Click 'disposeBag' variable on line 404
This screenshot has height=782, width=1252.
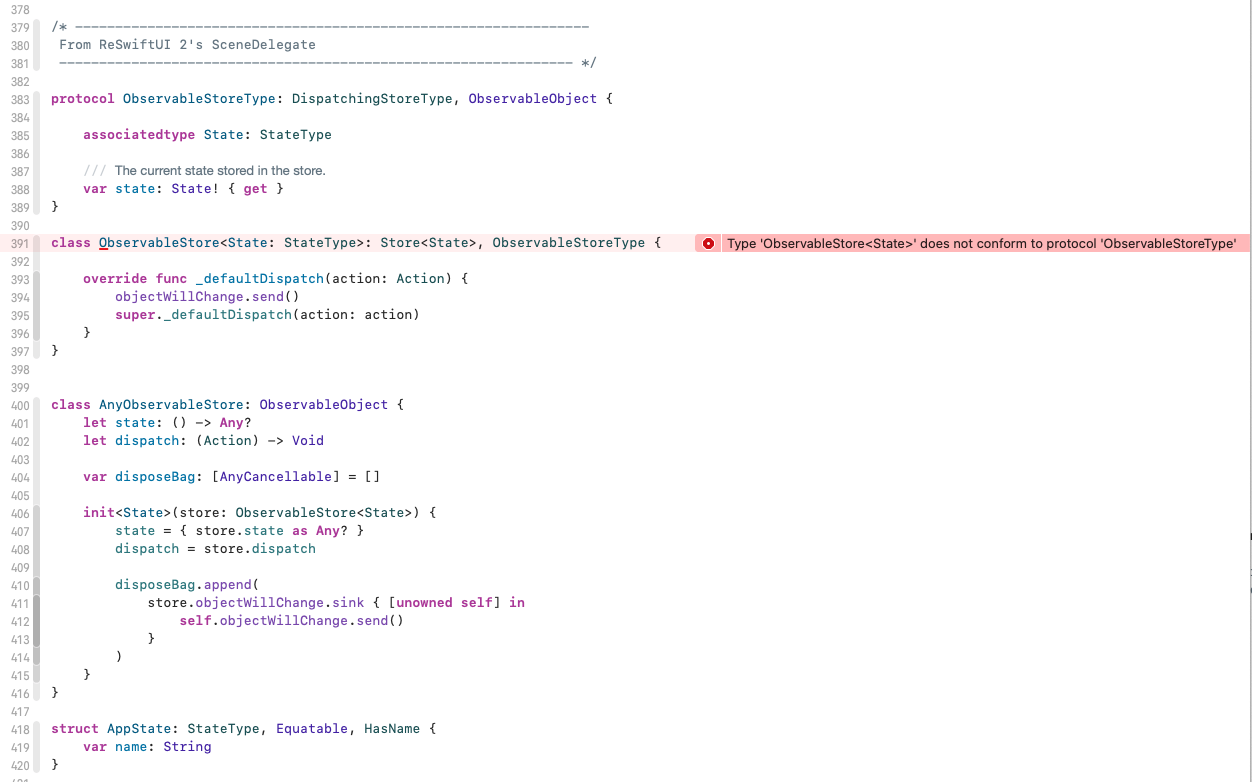click(155, 477)
